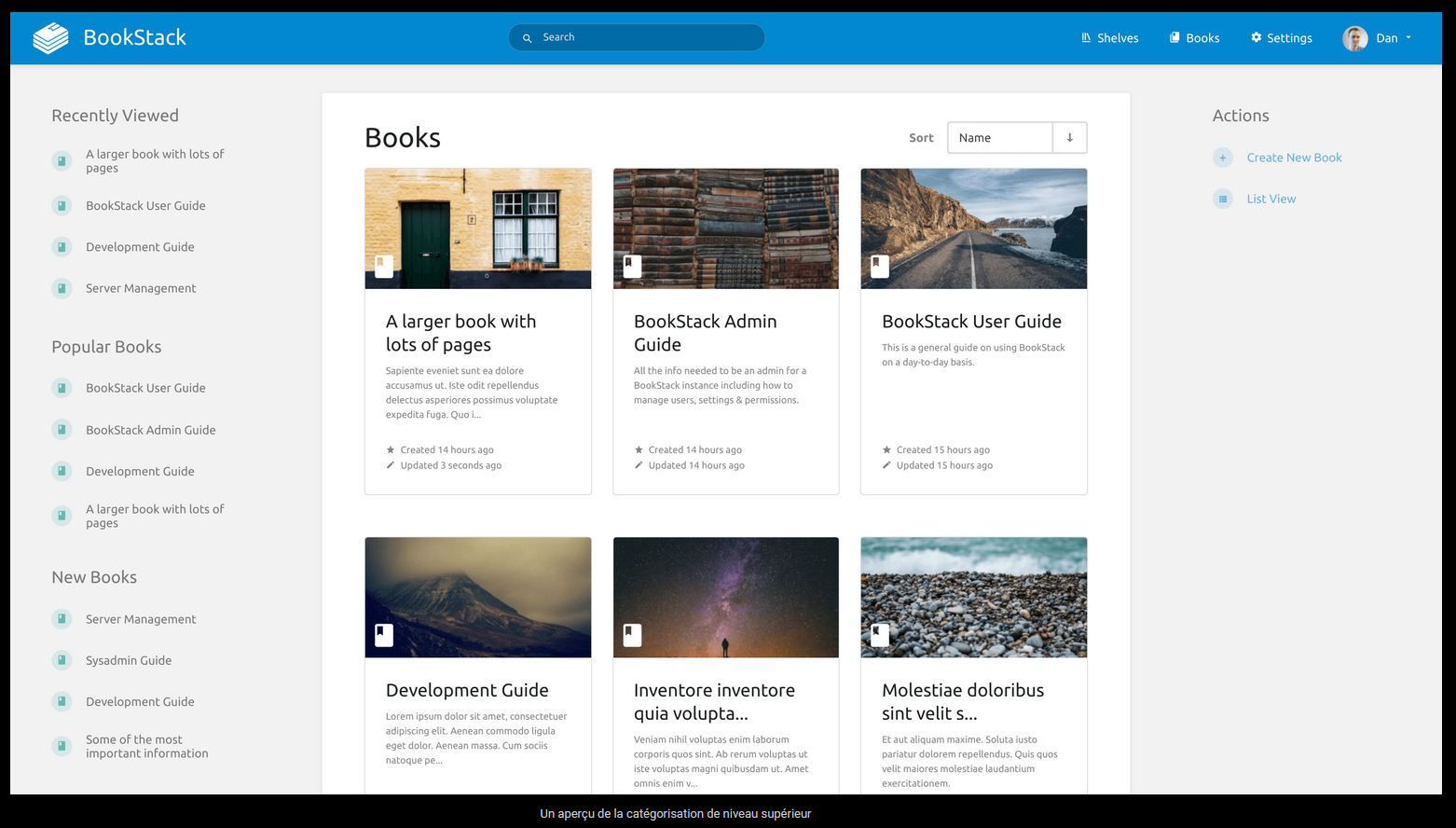Click the search magnifier icon
Image resolution: width=1456 pixels, height=828 pixels.
pyautogui.click(x=527, y=38)
